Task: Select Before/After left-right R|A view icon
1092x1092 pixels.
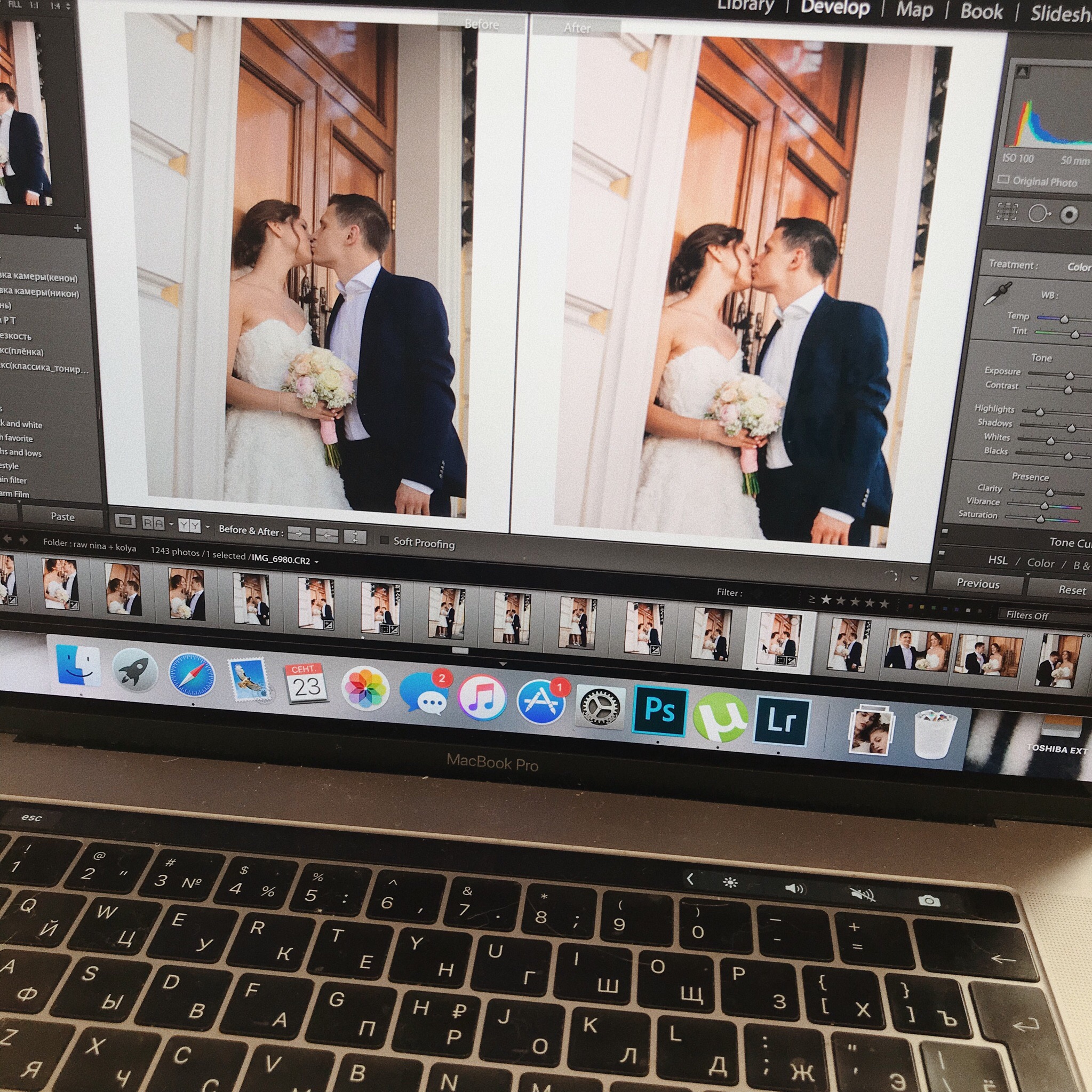Action: point(153,523)
